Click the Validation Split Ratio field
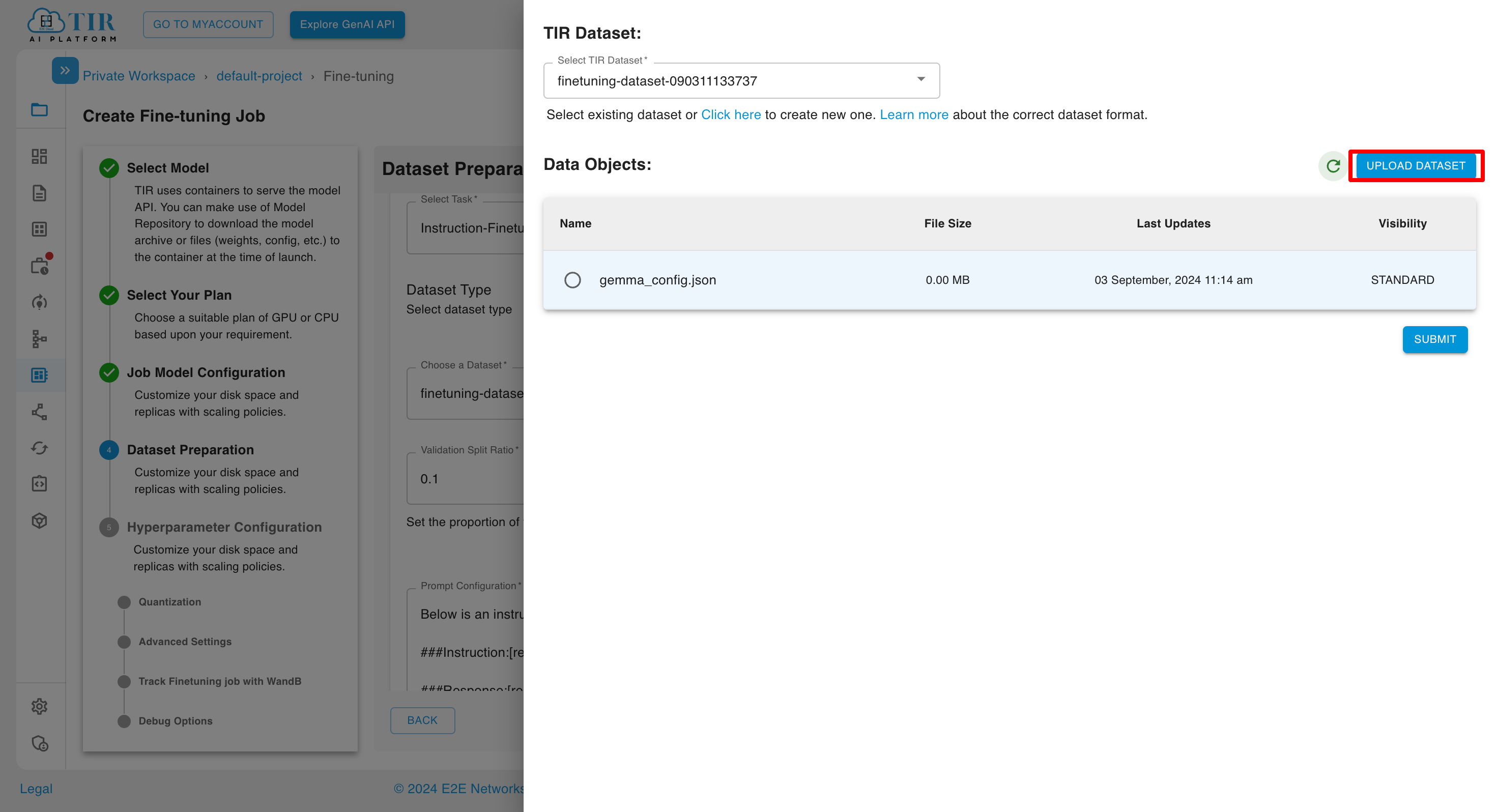Viewport: 1496px width, 812px height. 465,479
